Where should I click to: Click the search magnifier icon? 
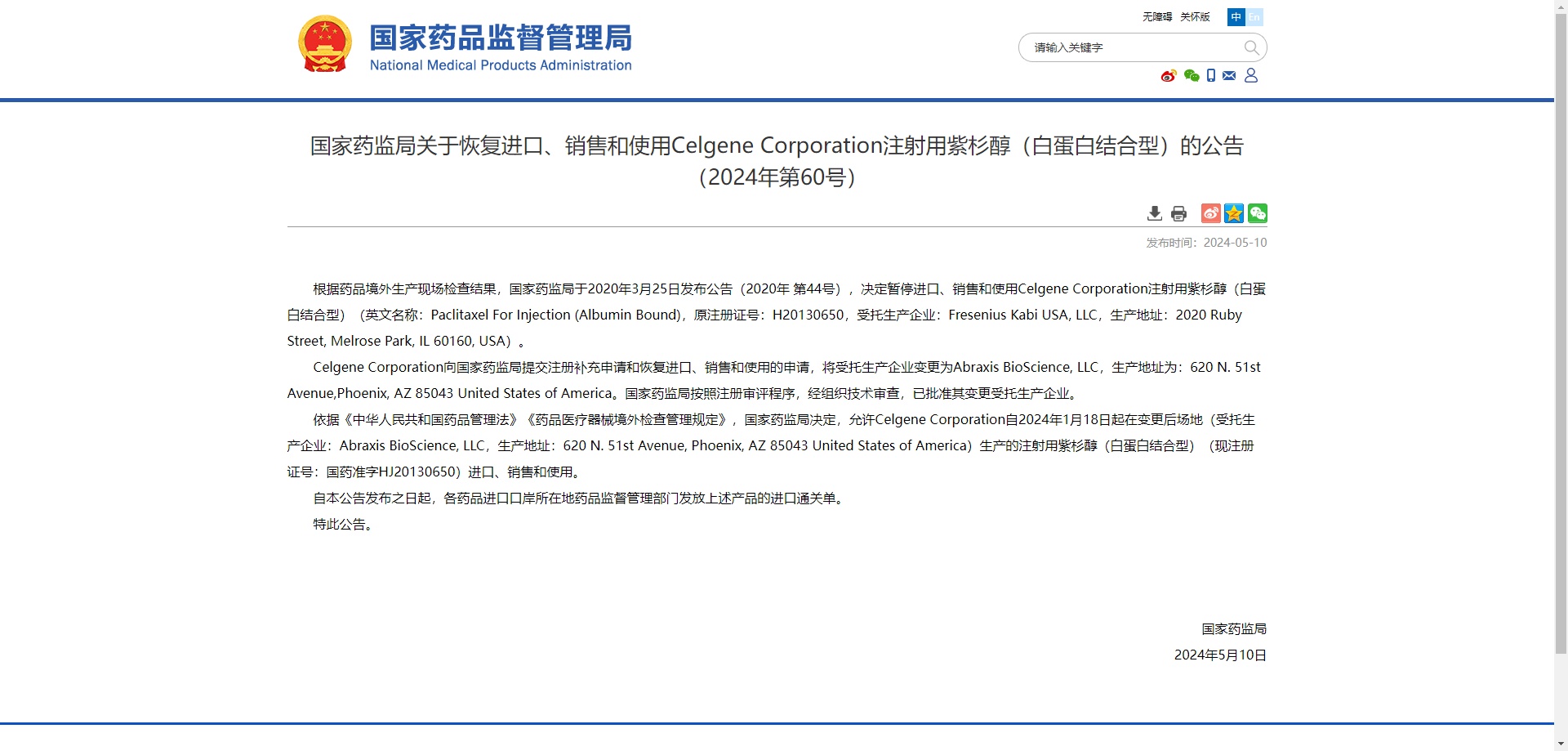pyautogui.click(x=1250, y=47)
